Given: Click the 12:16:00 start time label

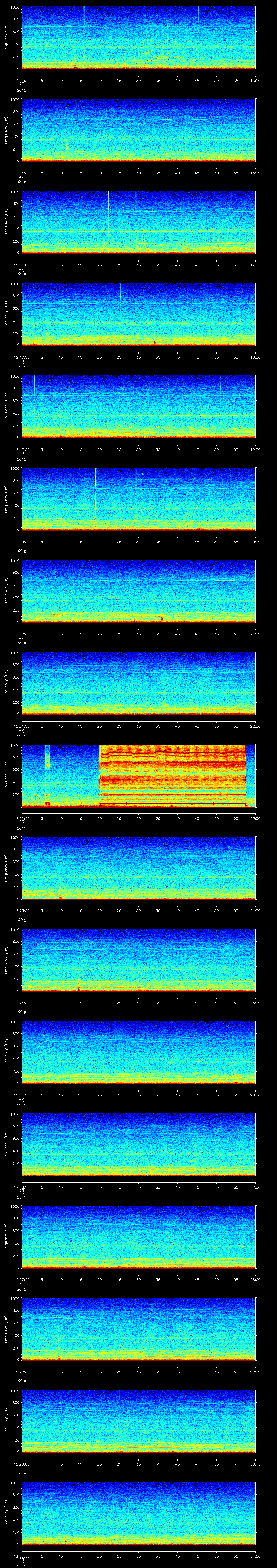Looking at the screenshot, I should point(22,265).
